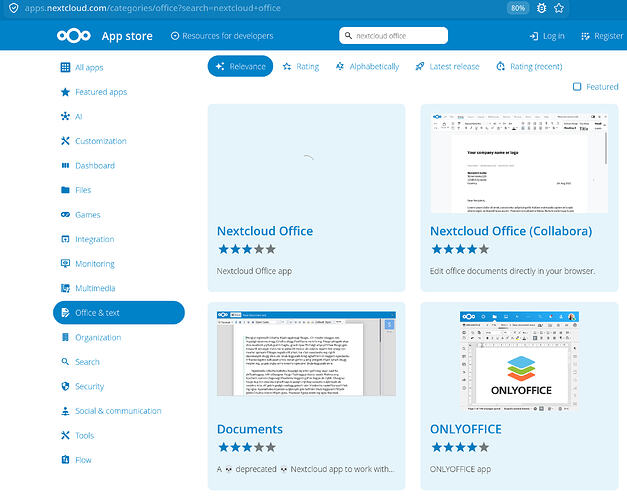
Task: Click the Flow category icon
Action: pos(65,460)
